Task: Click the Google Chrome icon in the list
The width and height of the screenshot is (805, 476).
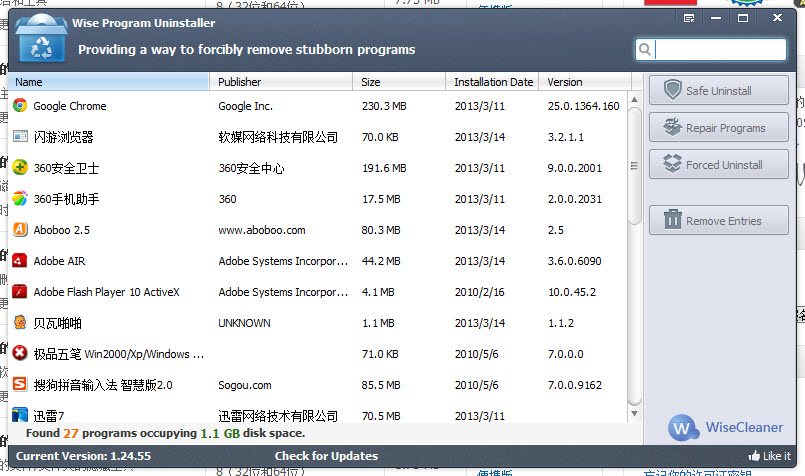Action: click(20, 106)
